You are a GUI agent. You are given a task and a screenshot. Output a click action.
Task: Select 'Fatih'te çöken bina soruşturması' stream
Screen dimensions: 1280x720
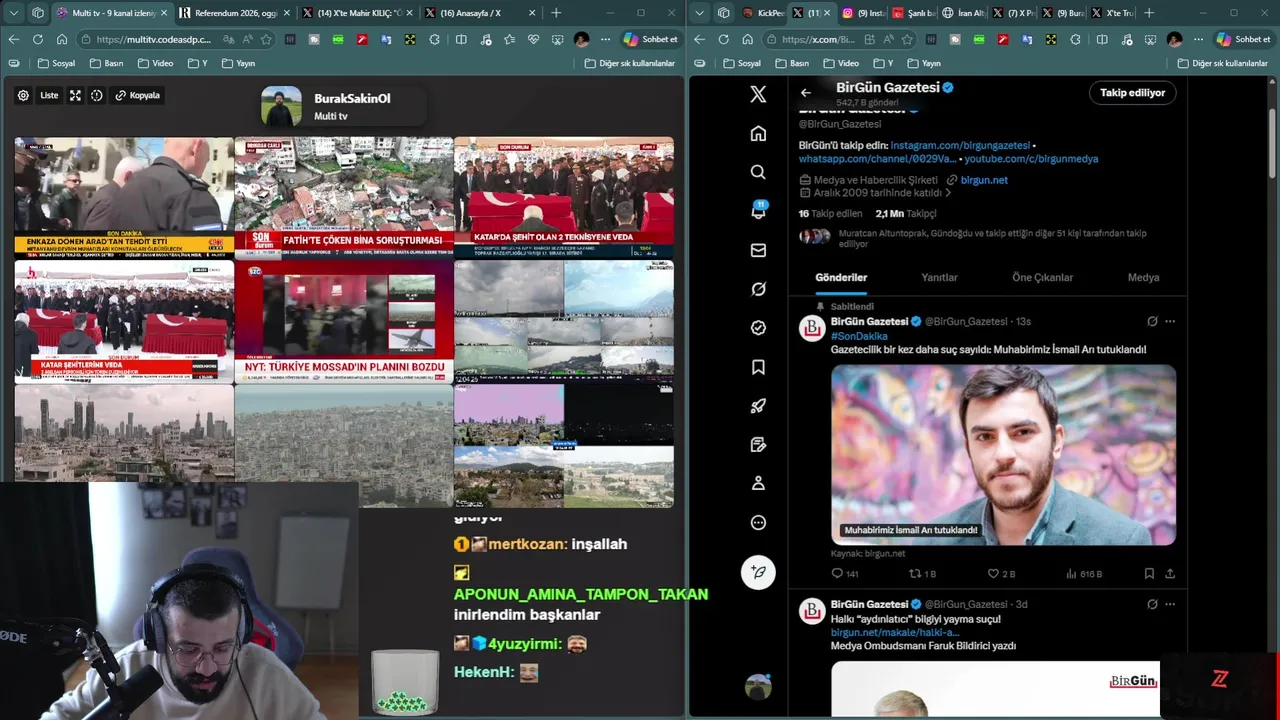click(343, 197)
